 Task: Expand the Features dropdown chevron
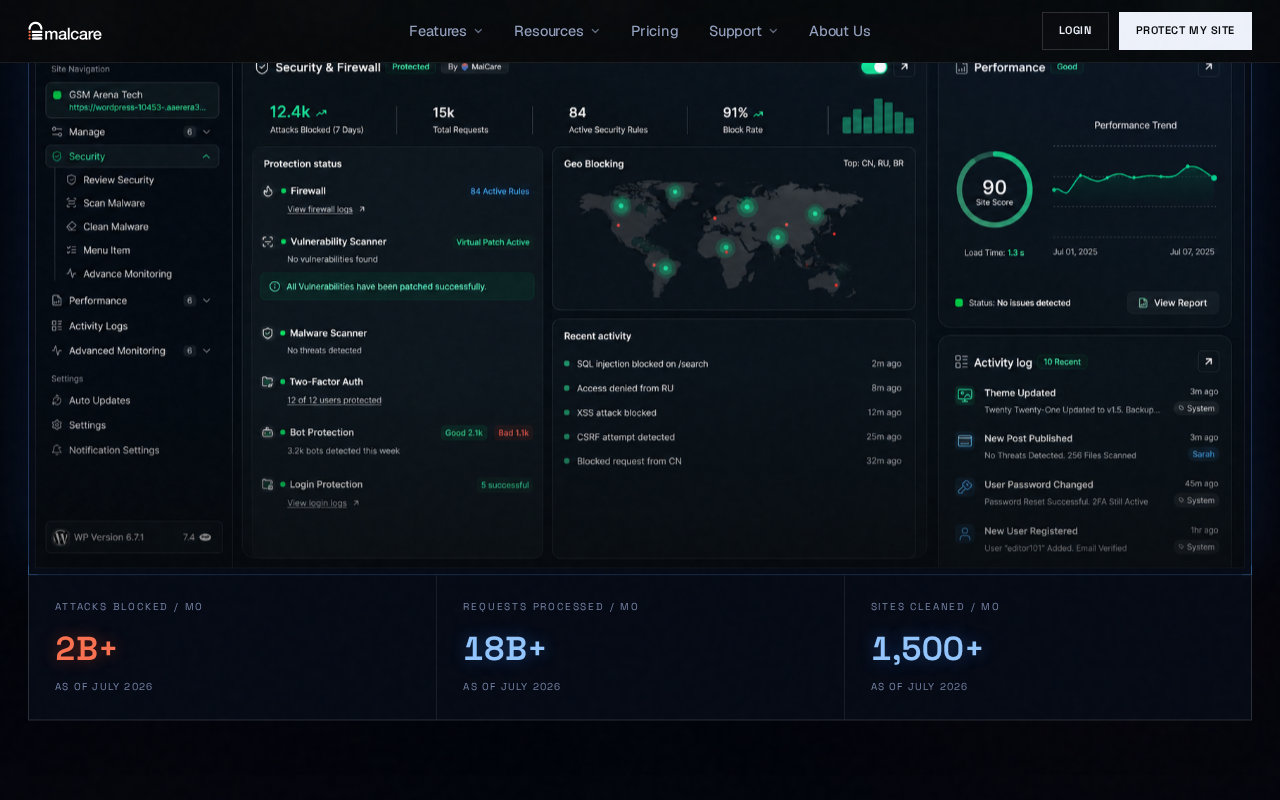point(478,31)
